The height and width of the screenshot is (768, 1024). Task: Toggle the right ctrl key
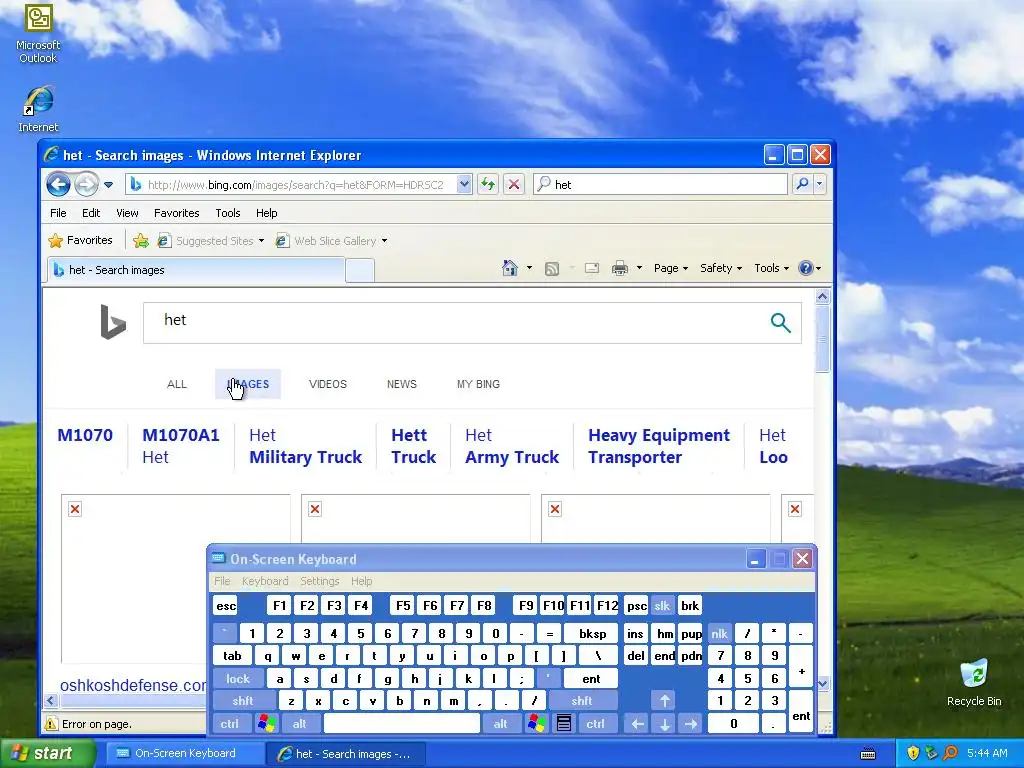pyautogui.click(x=595, y=724)
